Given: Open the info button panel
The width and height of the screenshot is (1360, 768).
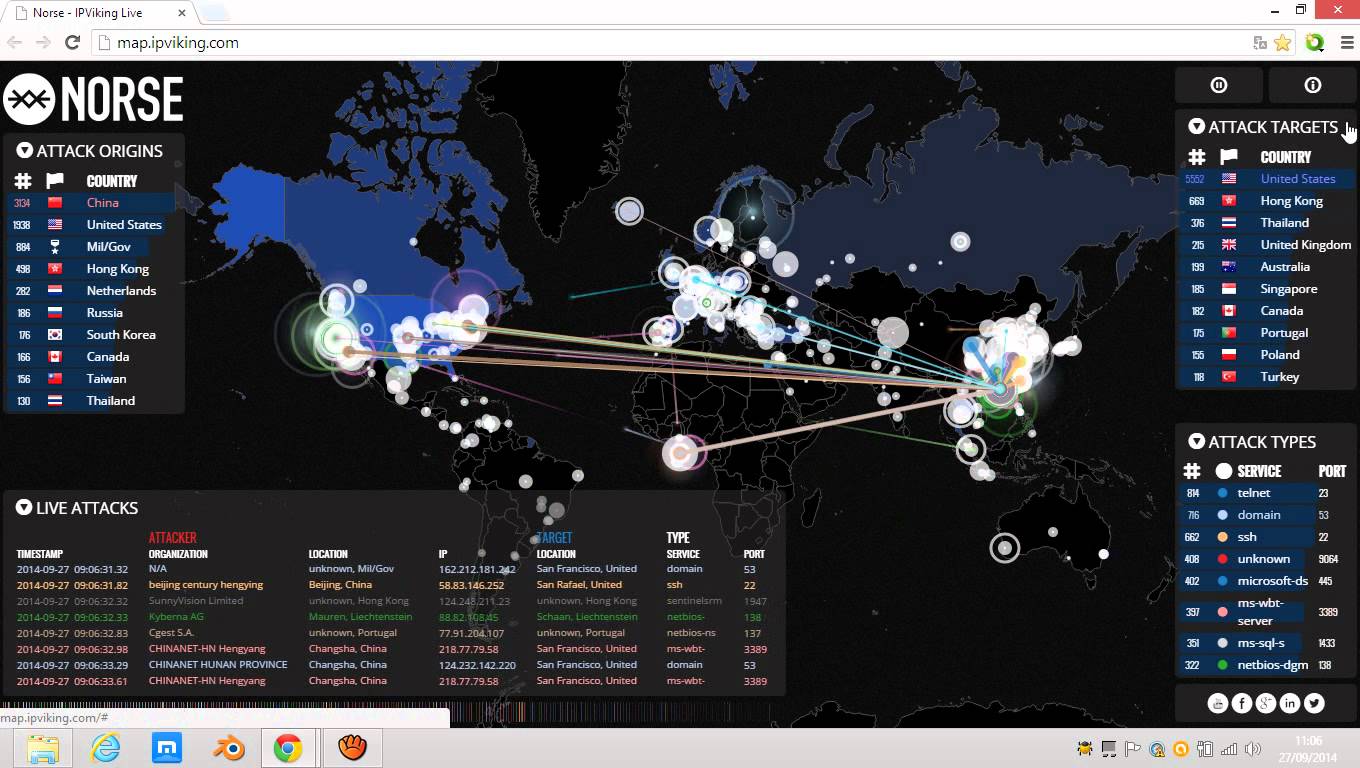Looking at the screenshot, I should 1312,85.
